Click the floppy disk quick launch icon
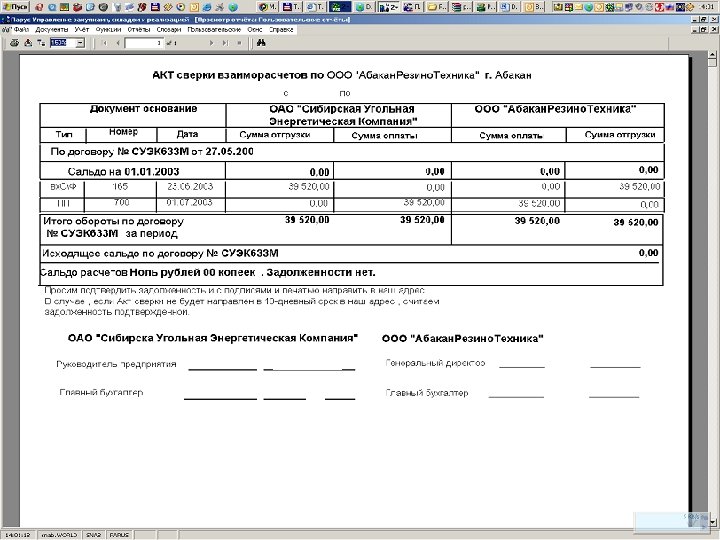 tap(155, 7)
